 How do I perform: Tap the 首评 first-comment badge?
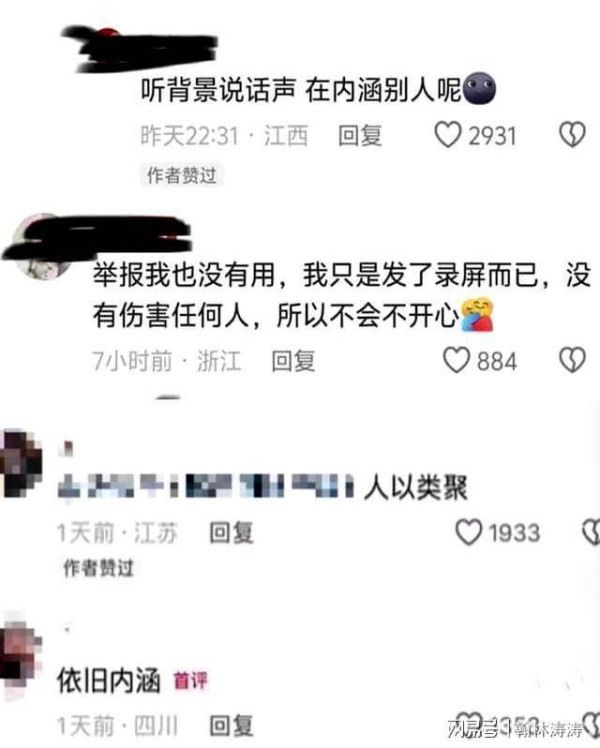190,681
